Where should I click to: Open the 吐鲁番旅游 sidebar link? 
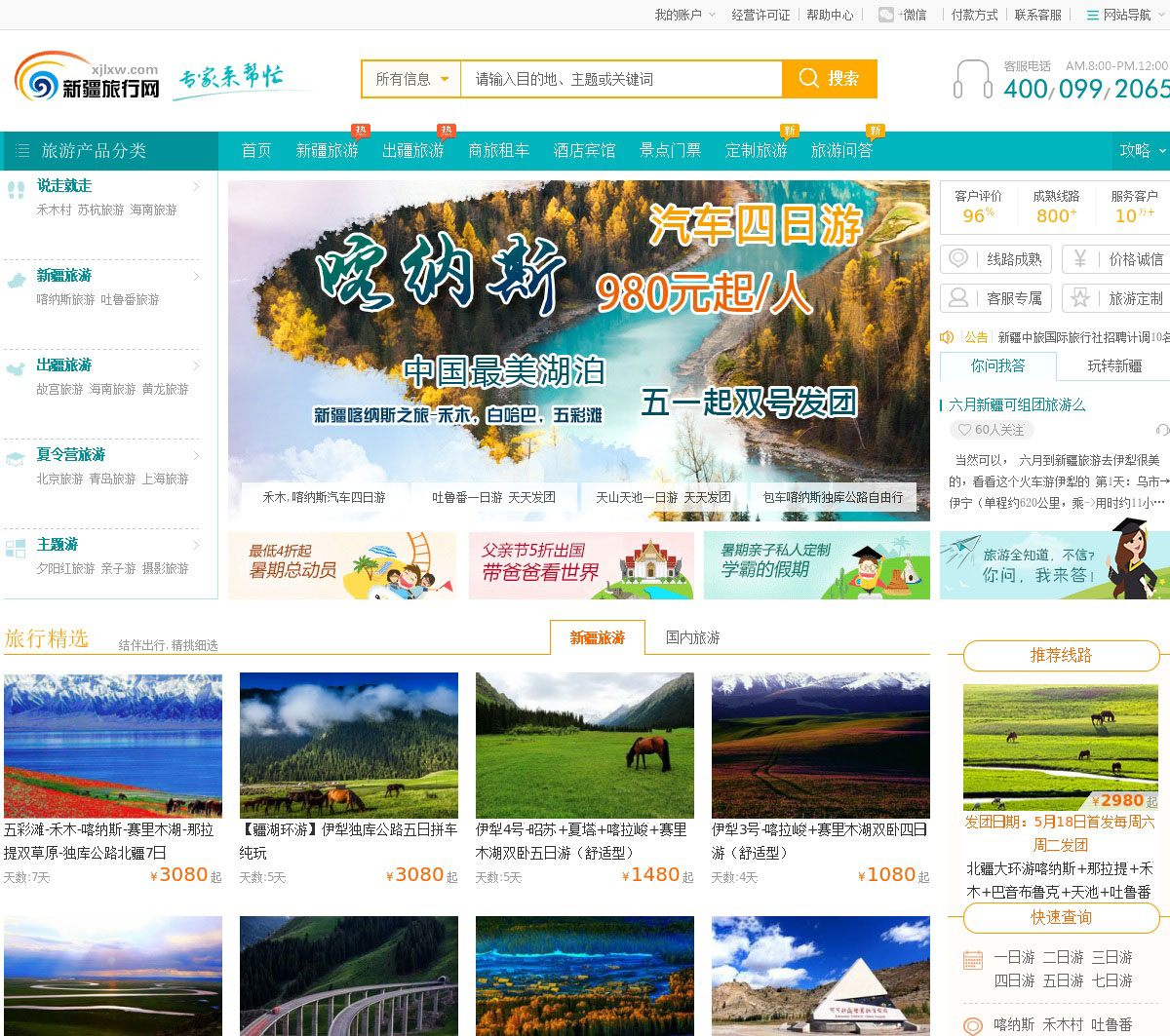130,299
